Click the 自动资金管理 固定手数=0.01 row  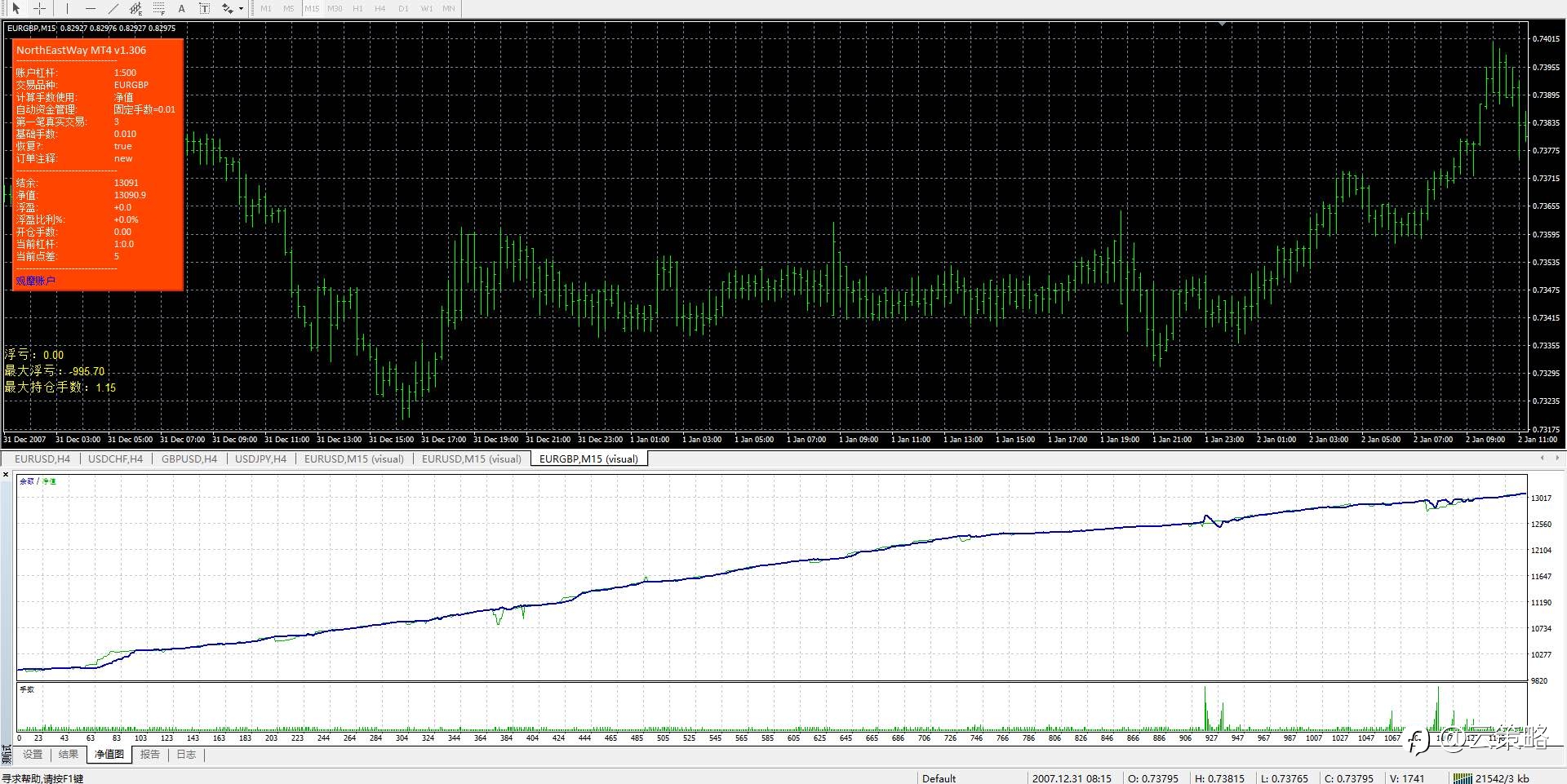click(95, 109)
